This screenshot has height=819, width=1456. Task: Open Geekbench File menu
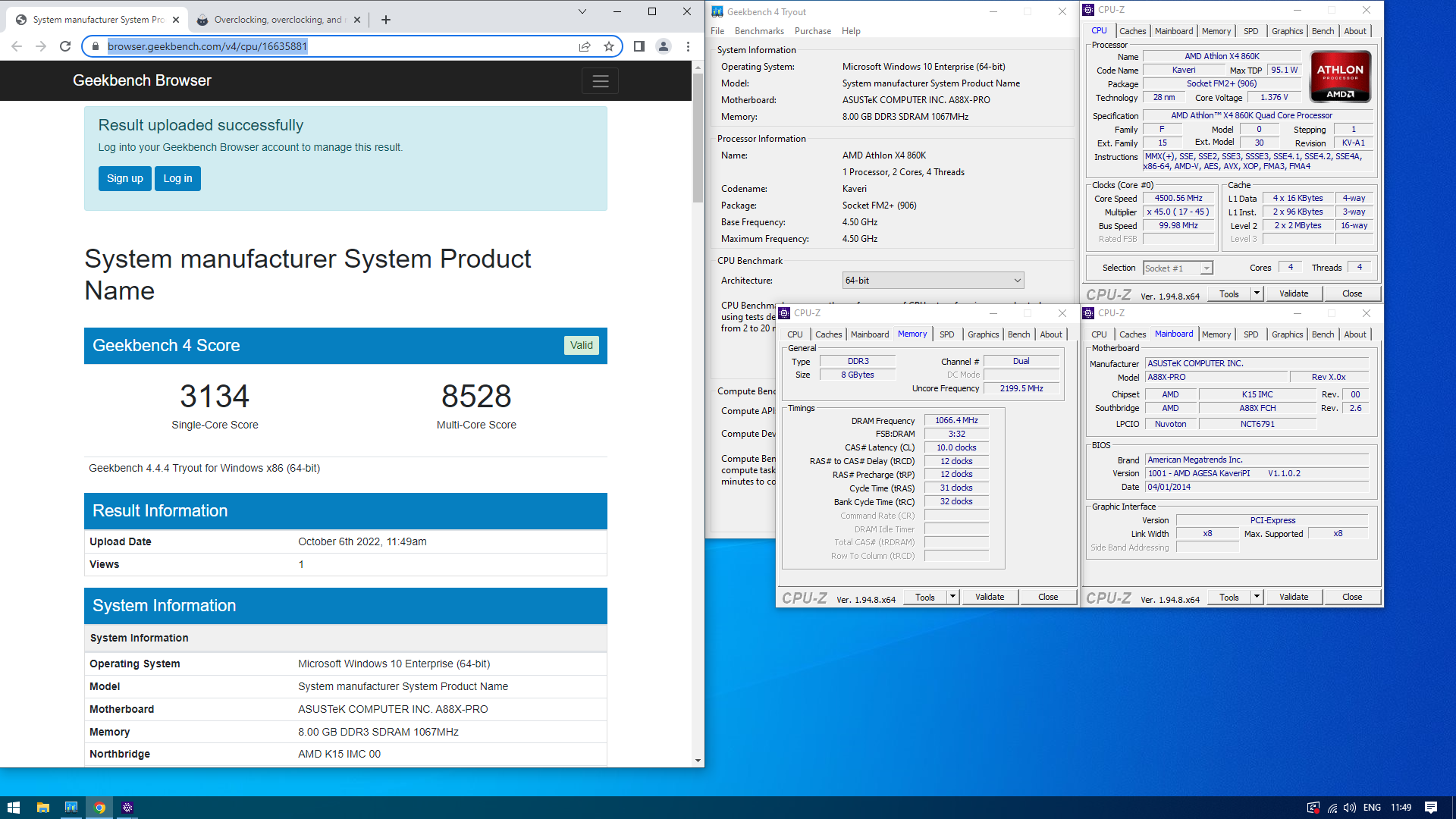(x=717, y=31)
